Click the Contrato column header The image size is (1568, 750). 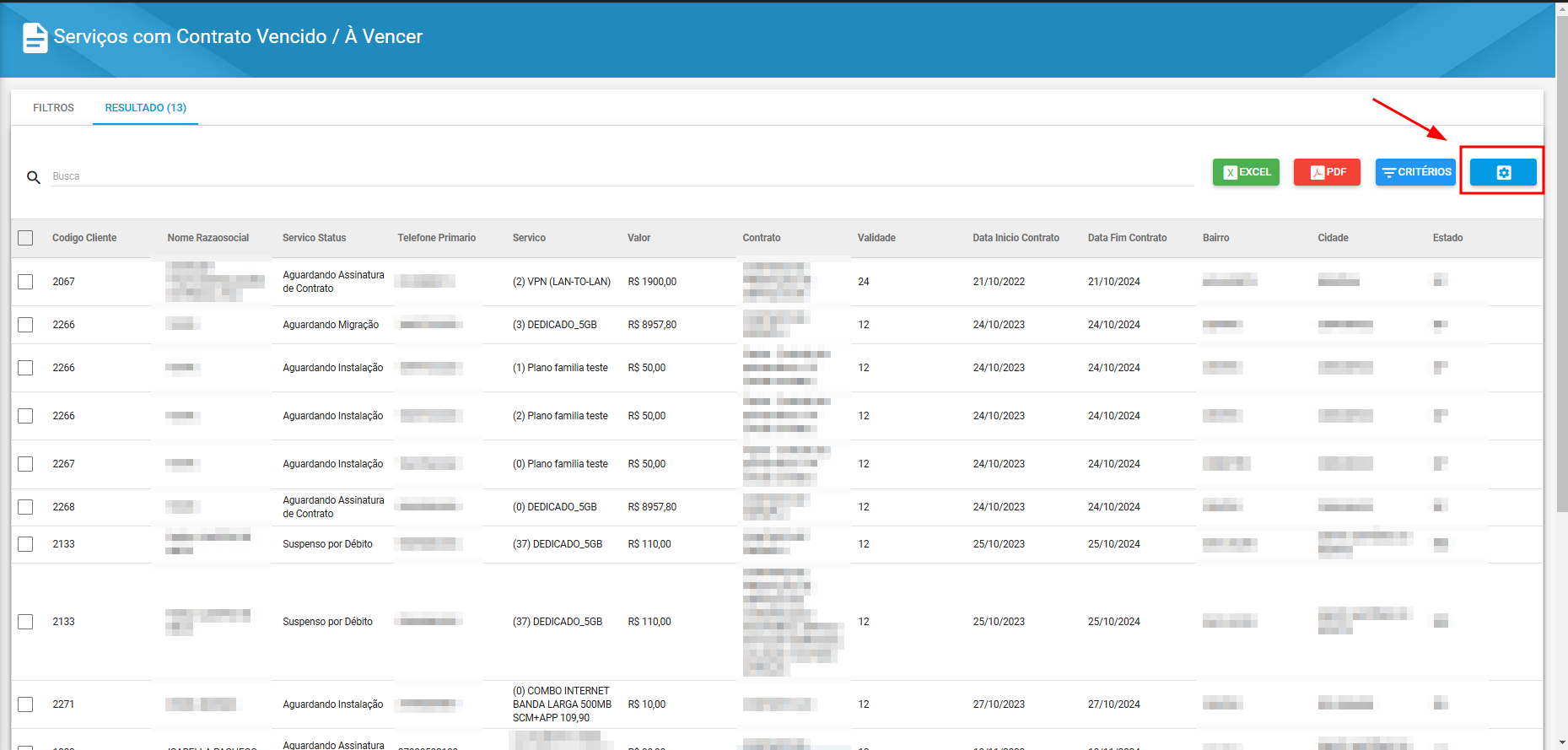762,238
